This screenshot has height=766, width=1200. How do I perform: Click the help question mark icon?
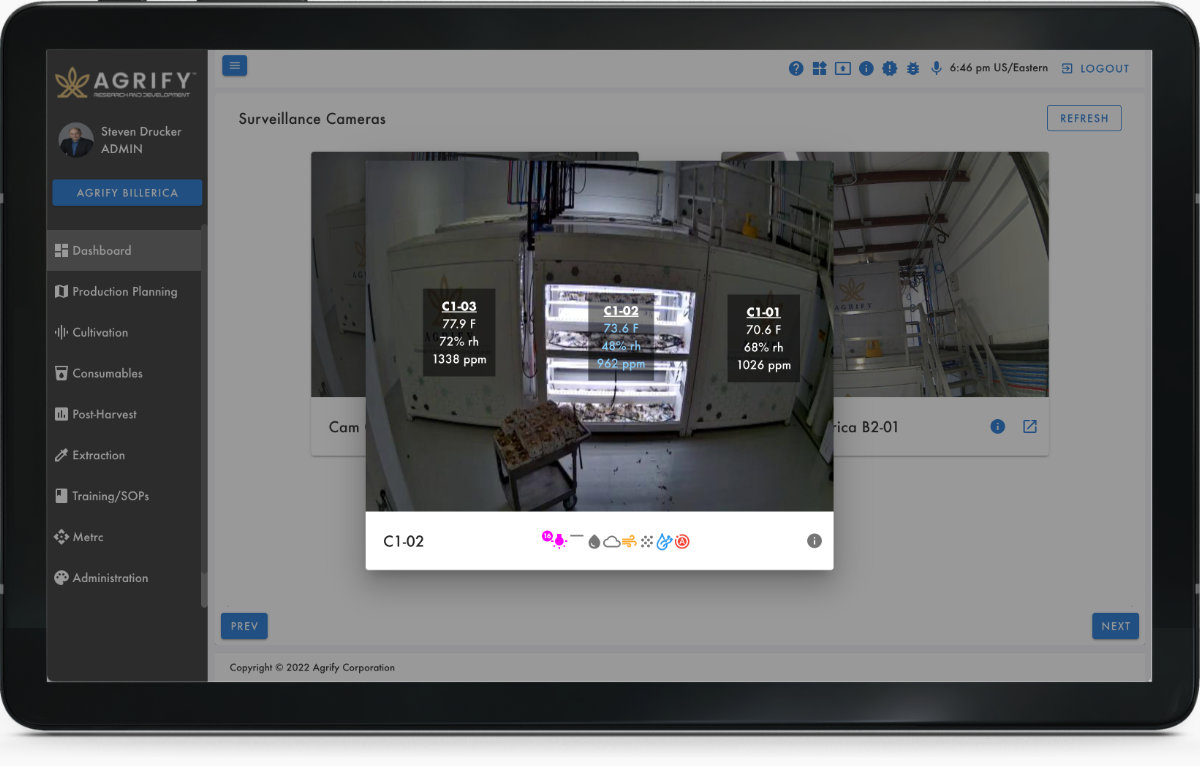796,68
